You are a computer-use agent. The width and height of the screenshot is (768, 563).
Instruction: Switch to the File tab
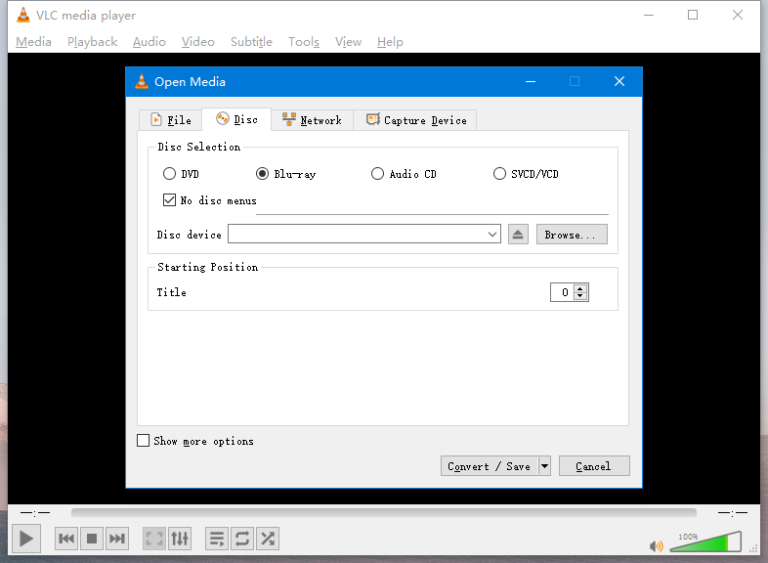coord(170,120)
